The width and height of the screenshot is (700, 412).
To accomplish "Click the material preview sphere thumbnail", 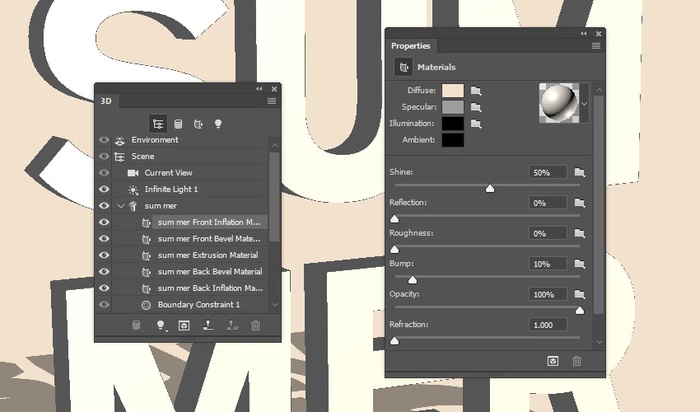I will 558,103.
